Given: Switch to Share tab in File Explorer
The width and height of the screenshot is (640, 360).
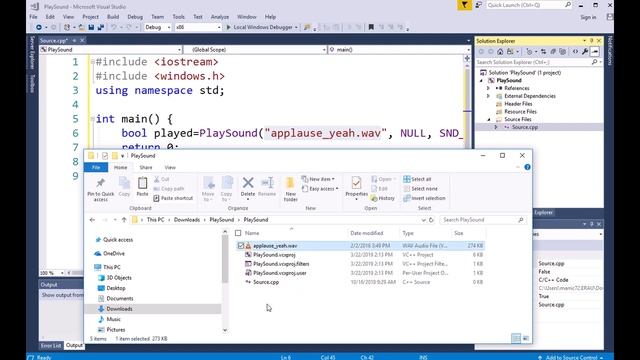Looking at the screenshot, I should tap(146, 167).
